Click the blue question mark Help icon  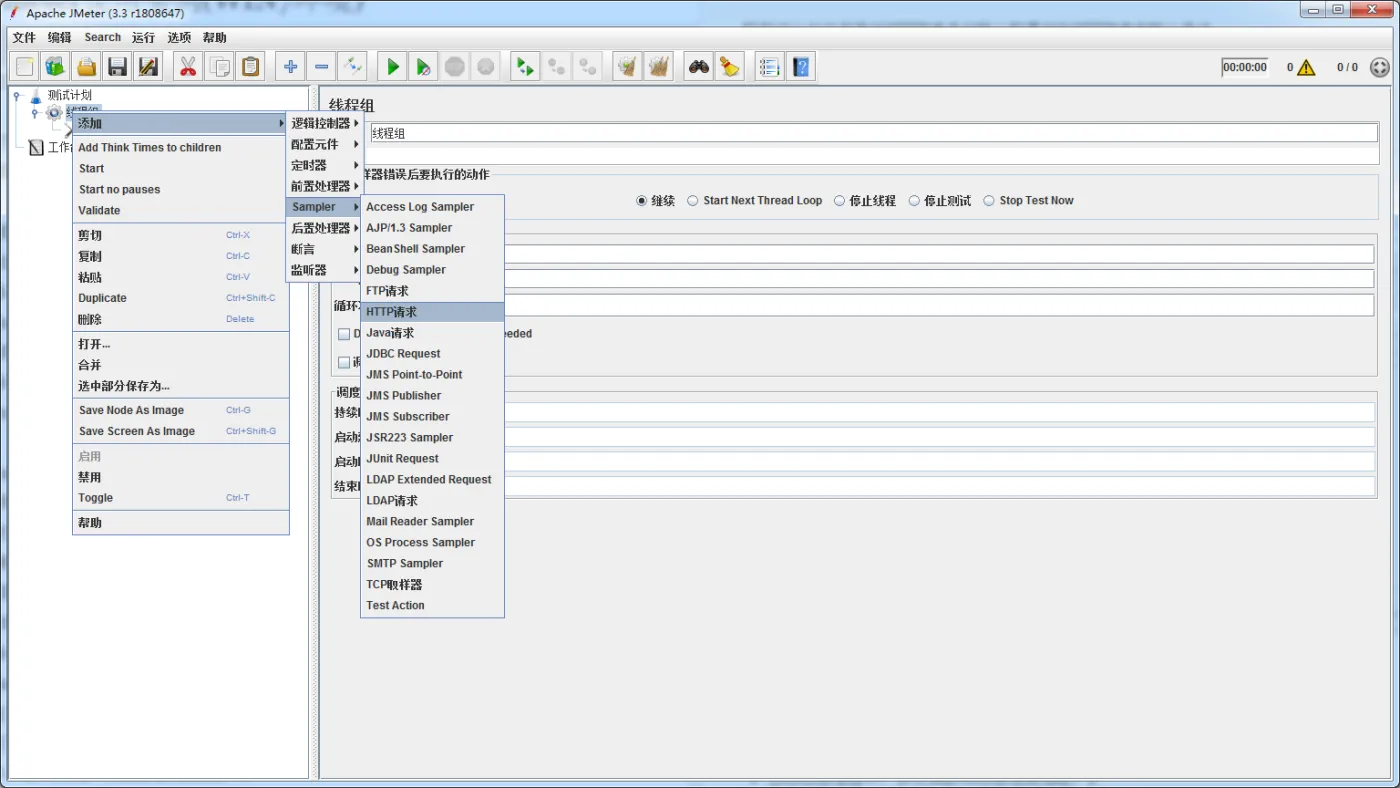pos(801,67)
